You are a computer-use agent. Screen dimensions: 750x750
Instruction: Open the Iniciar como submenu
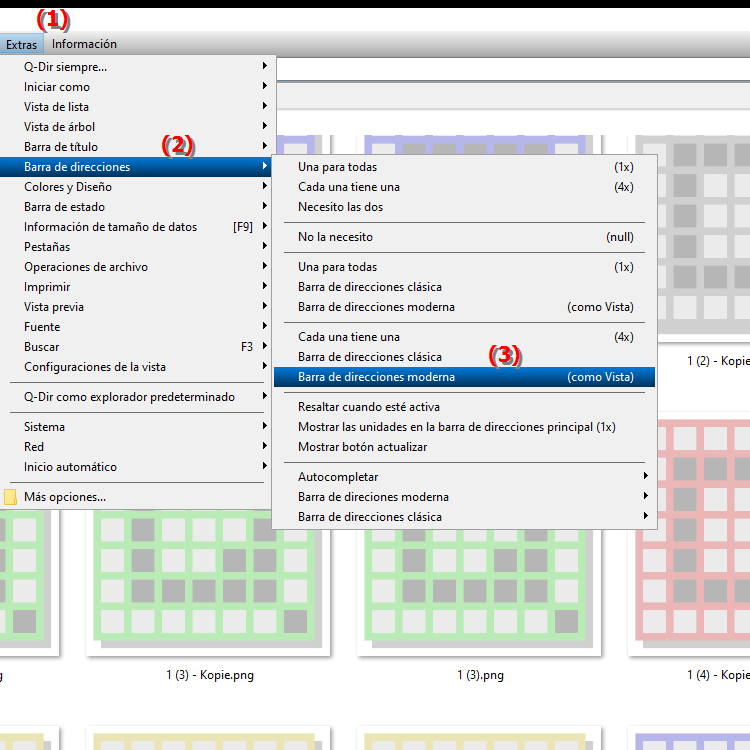pyautogui.click(x=137, y=87)
